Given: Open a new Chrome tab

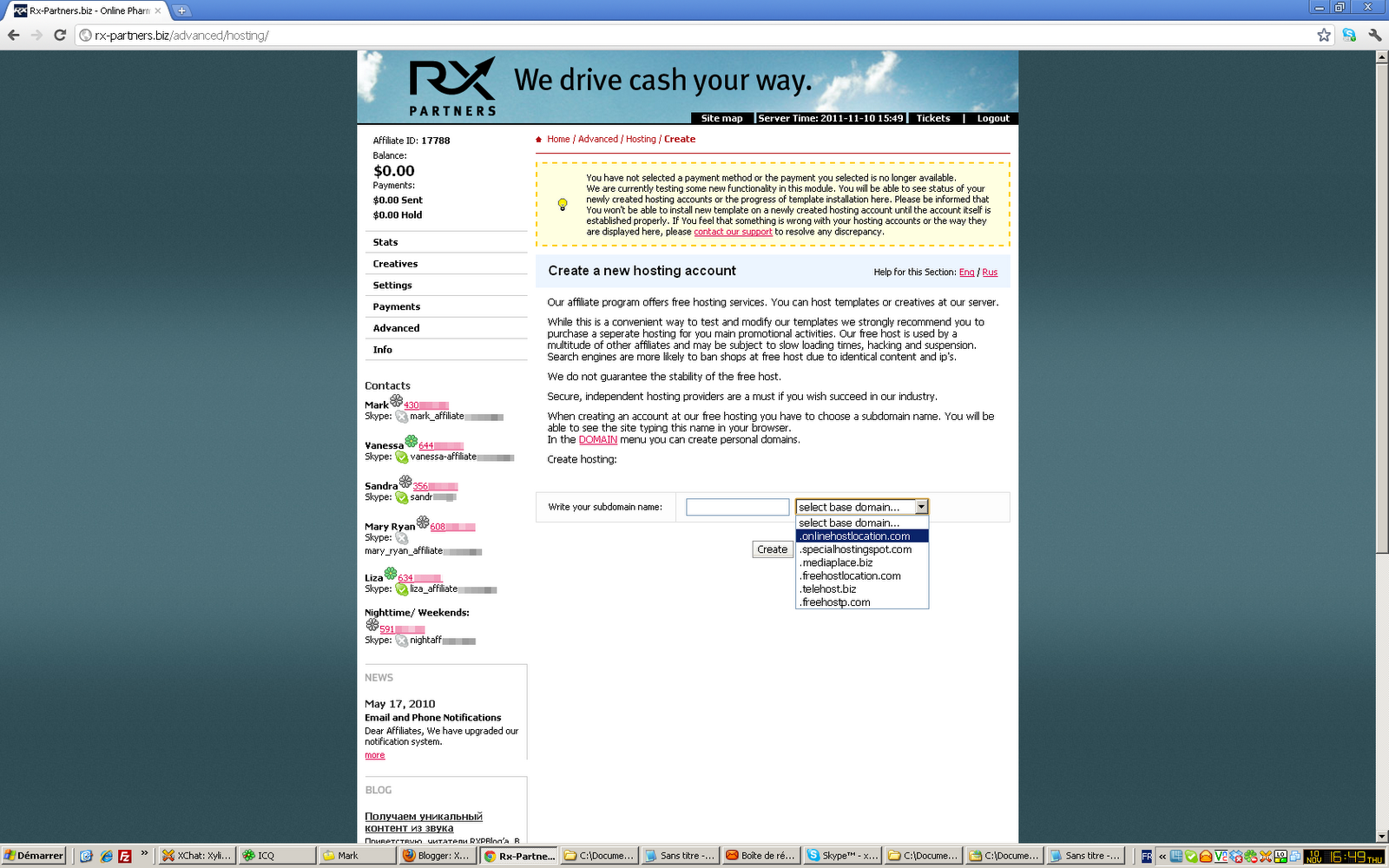Looking at the screenshot, I should point(181,11).
